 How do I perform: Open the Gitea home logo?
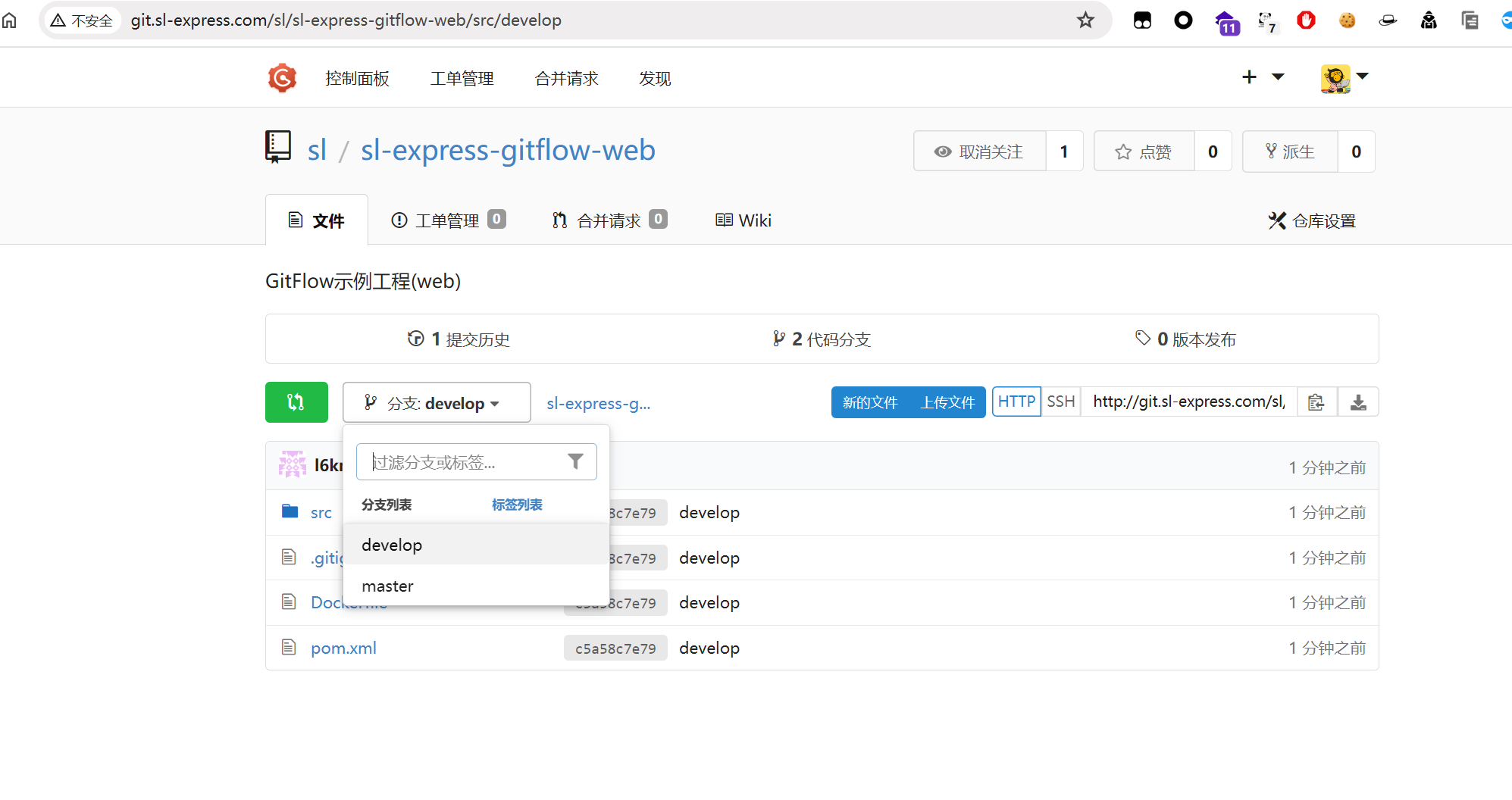282,78
